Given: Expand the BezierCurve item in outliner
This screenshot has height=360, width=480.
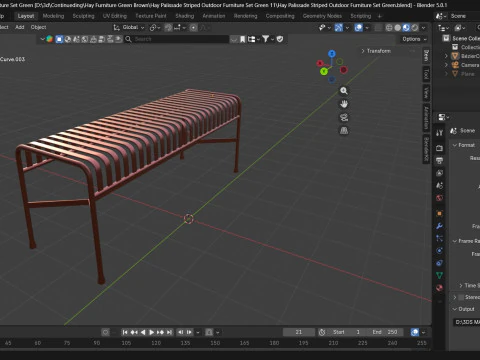Looking at the screenshot, I should 446,56.
